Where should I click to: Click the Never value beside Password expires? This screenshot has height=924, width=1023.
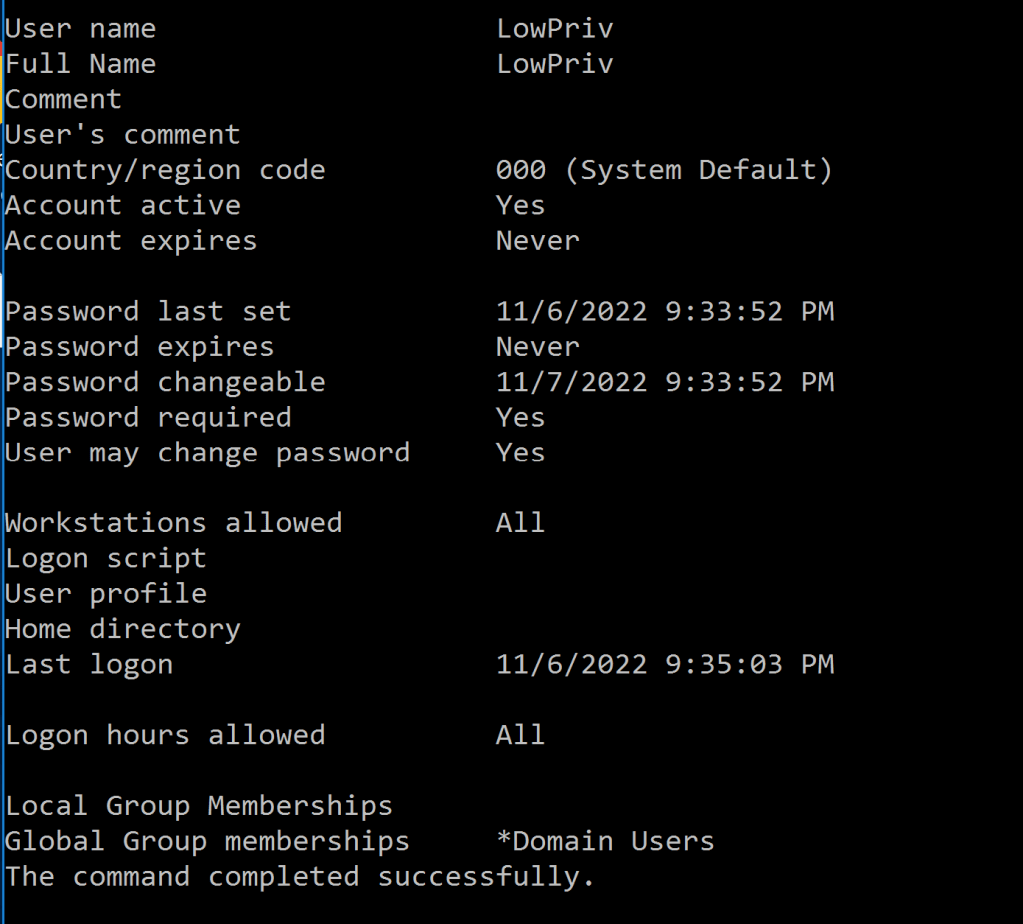[x=537, y=347]
